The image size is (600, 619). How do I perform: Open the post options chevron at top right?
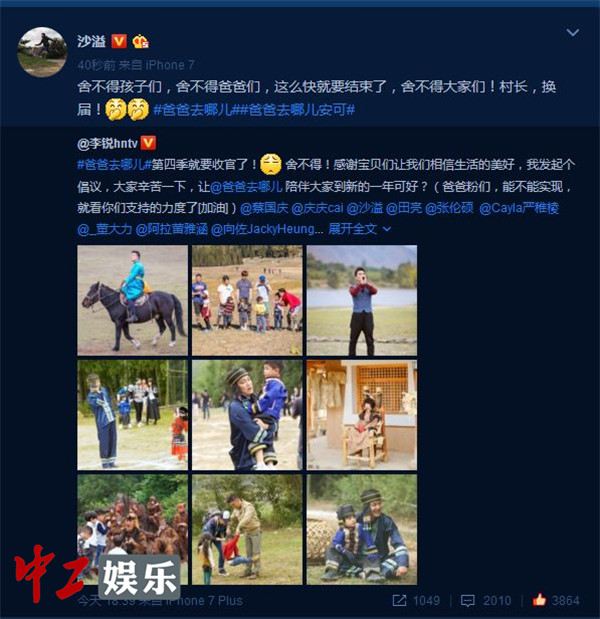click(x=572, y=32)
